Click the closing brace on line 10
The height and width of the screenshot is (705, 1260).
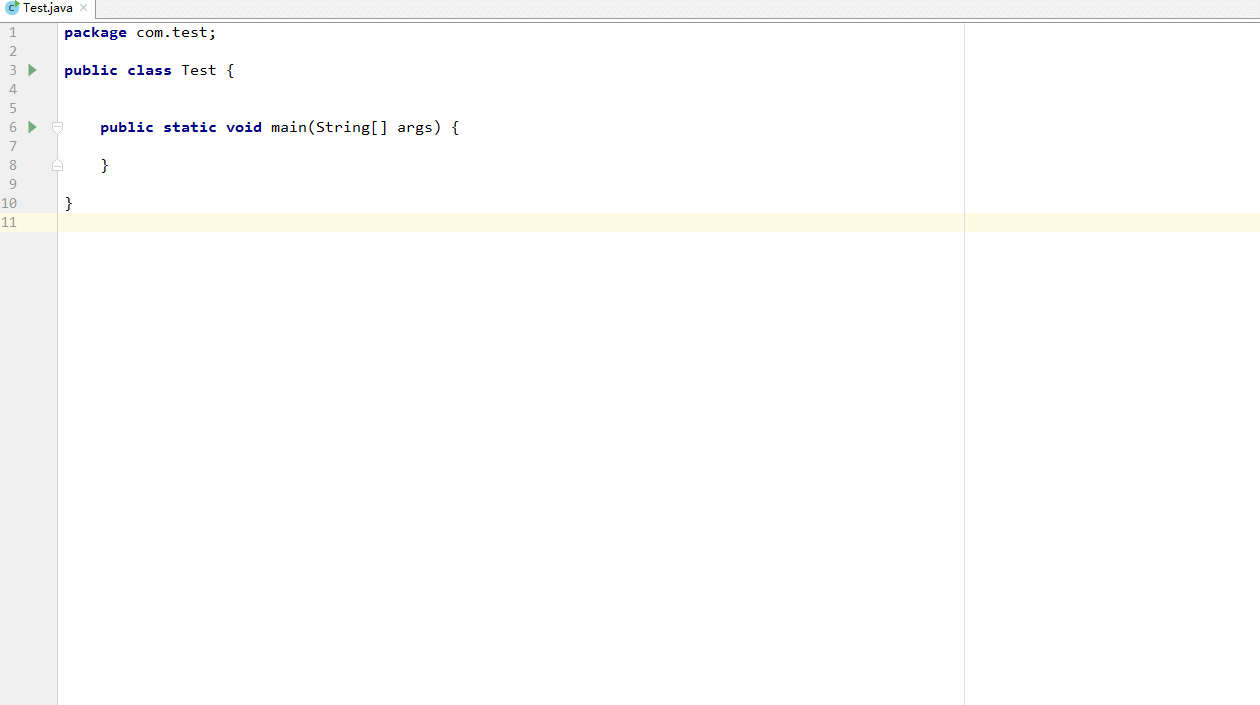click(69, 203)
